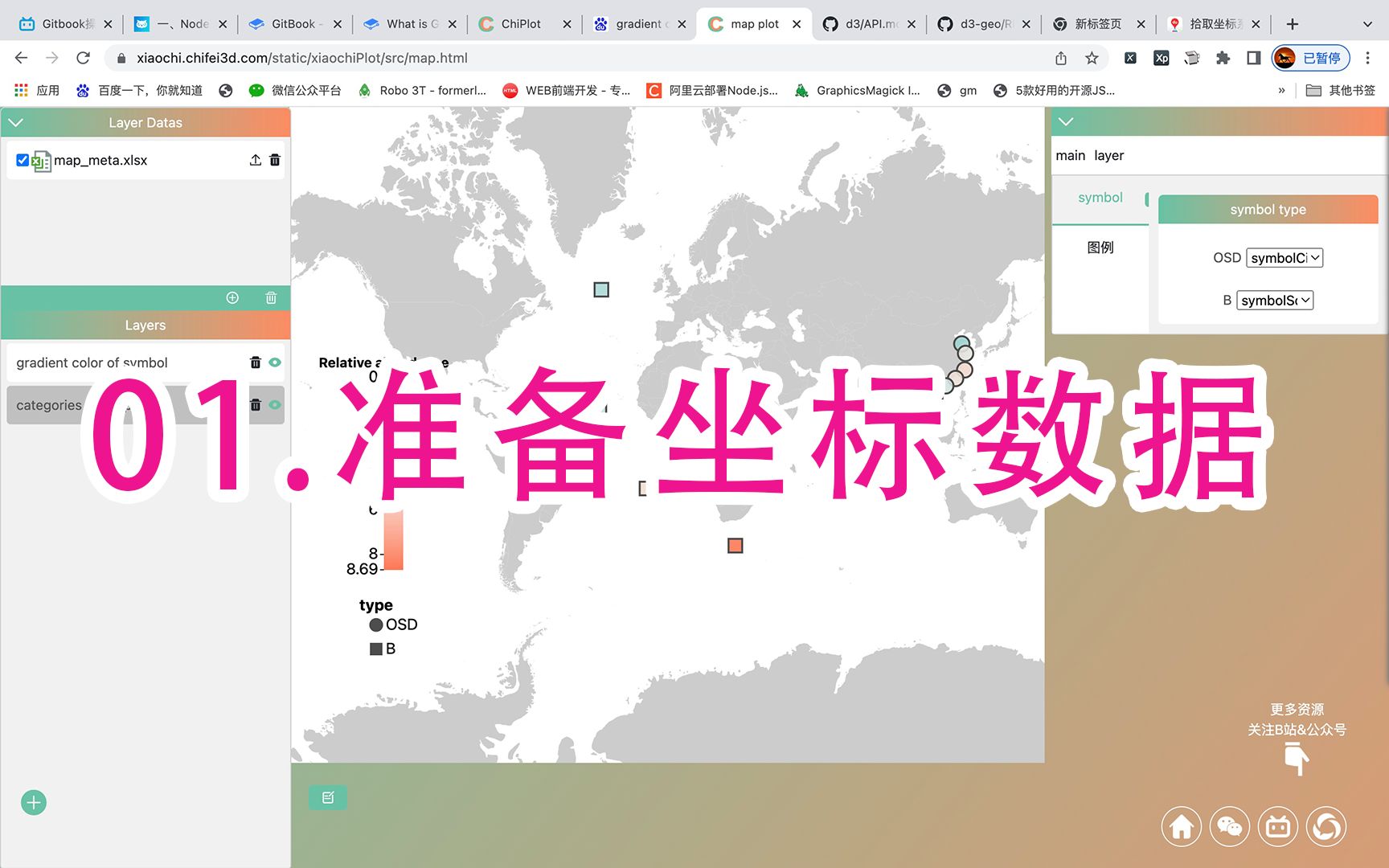This screenshot has width=1389, height=868.
Task: Click the 已暂停 profile button
Action: pos(1310,58)
